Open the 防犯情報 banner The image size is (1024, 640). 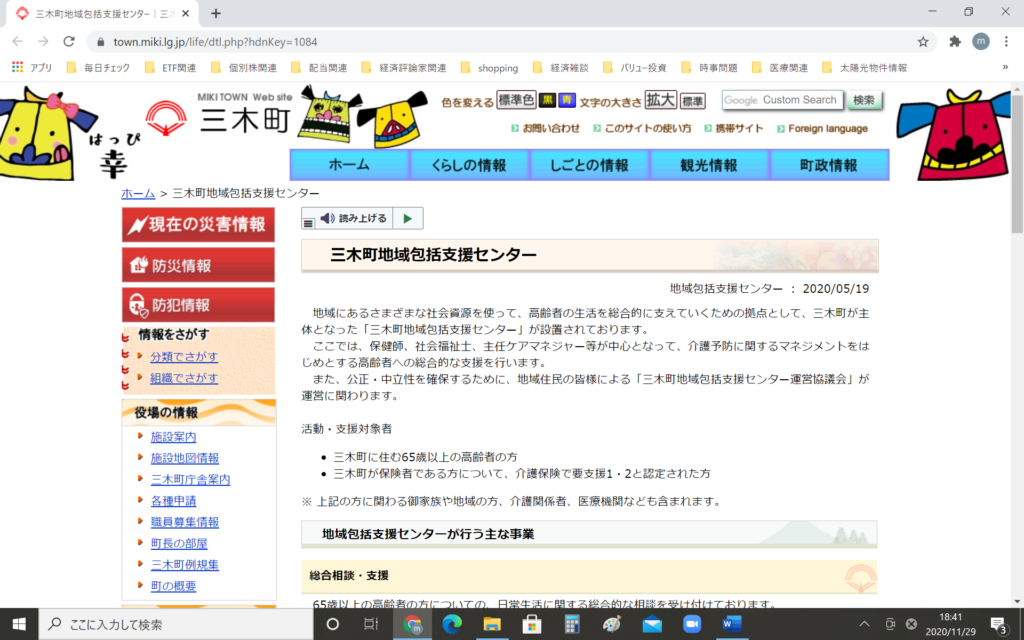[199, 304]
